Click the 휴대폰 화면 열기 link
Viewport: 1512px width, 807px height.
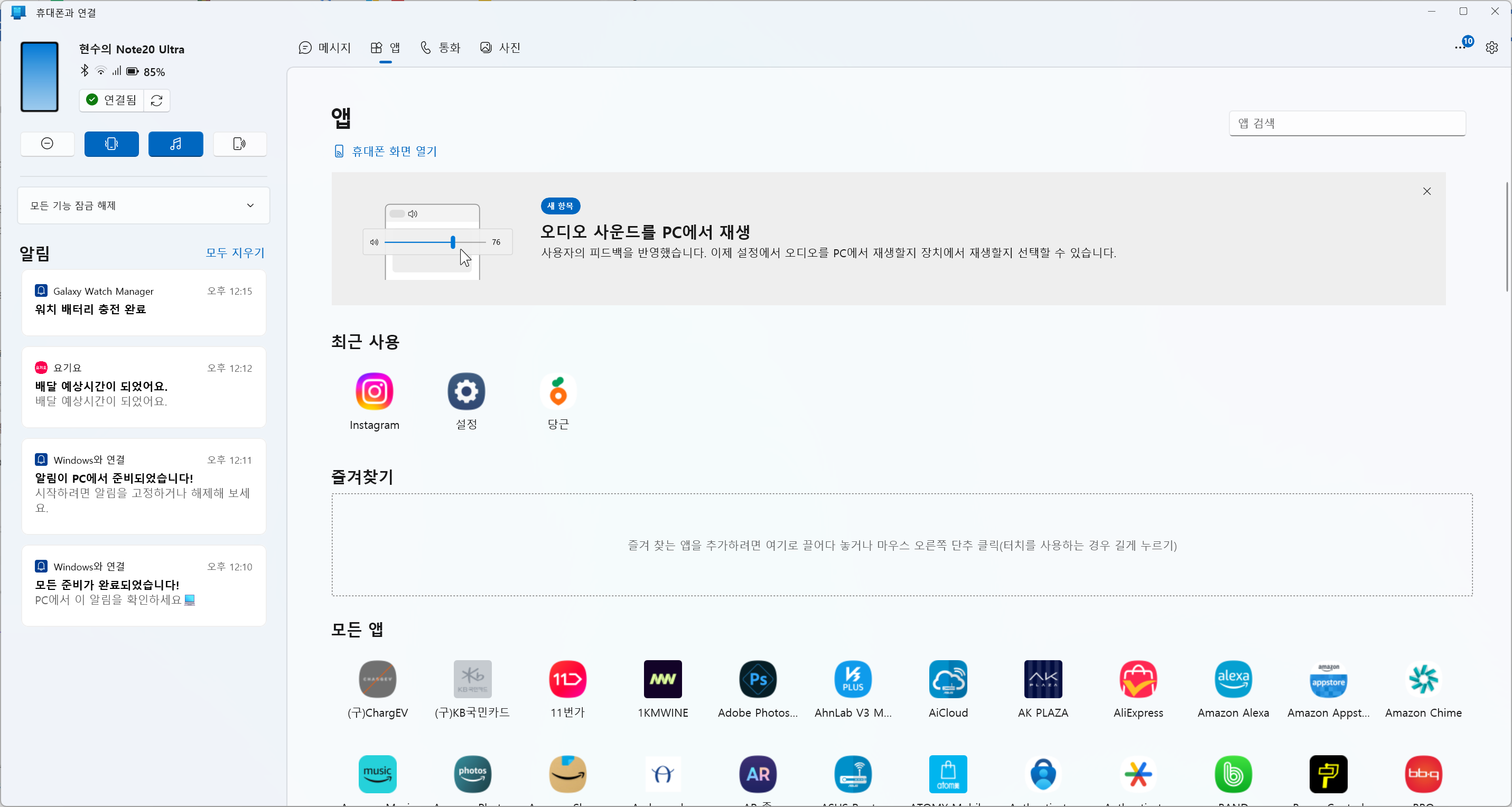[x=386, y=152]
